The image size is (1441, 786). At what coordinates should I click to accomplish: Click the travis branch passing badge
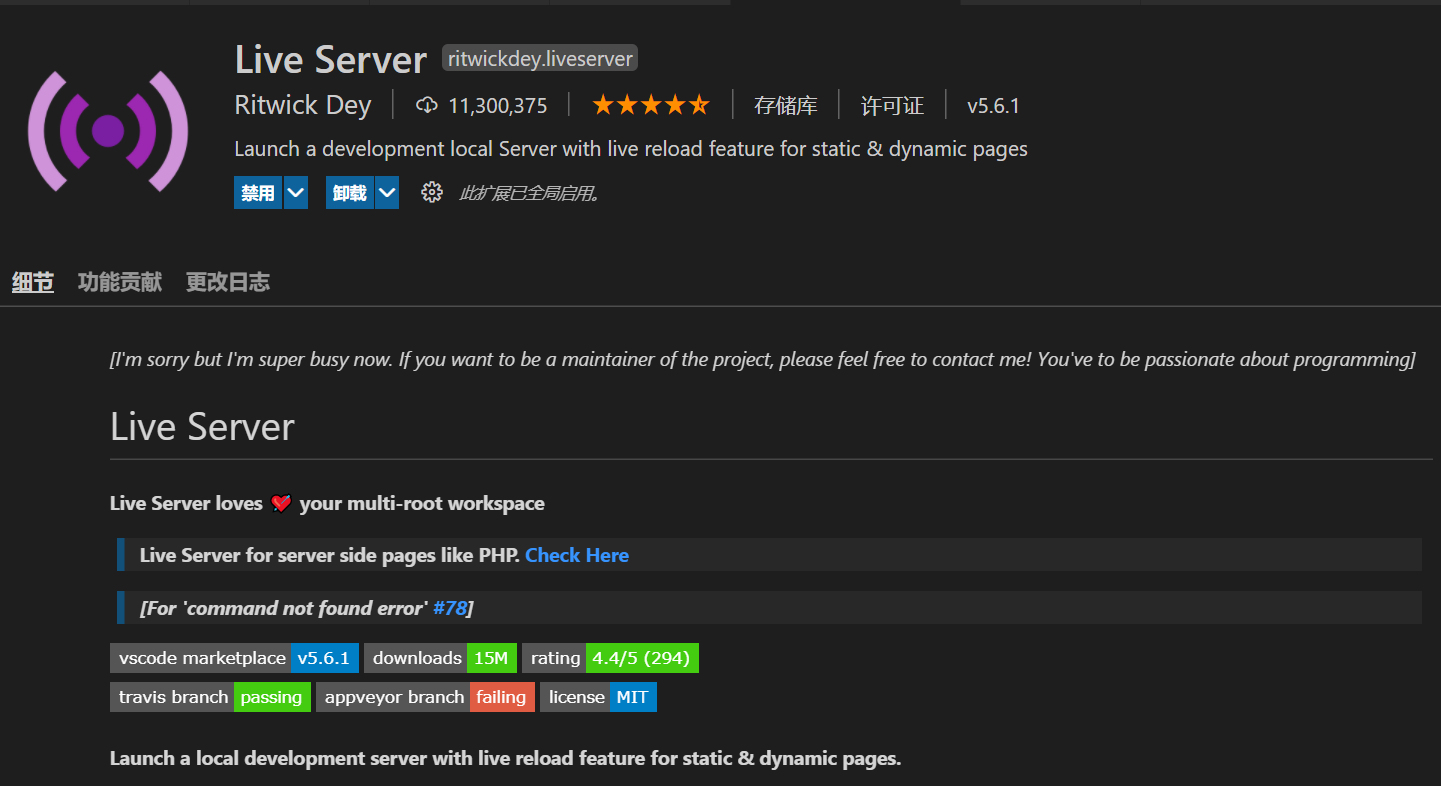[x=210, y=697]
